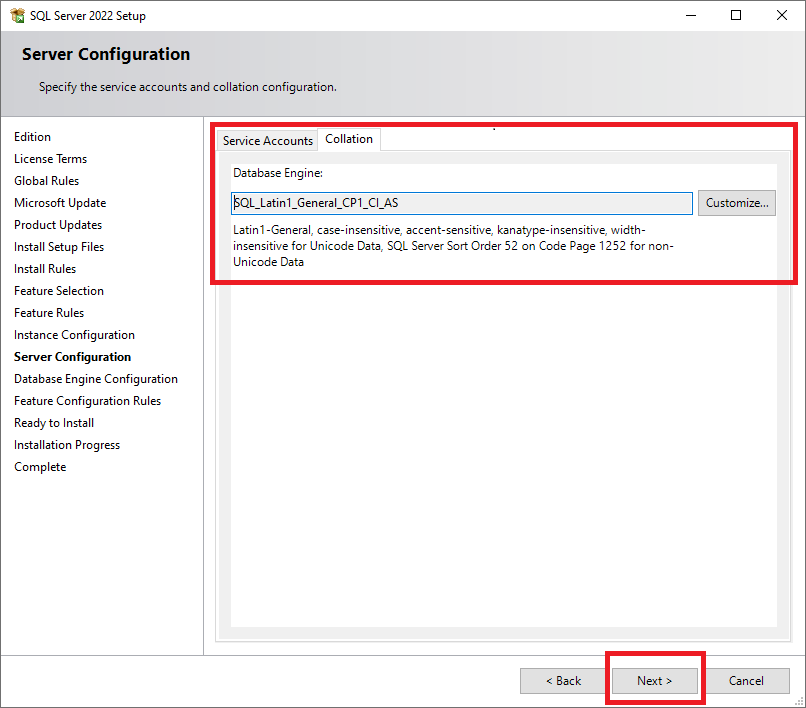
Task: Select the Collation tab
Action: [349, 139]
